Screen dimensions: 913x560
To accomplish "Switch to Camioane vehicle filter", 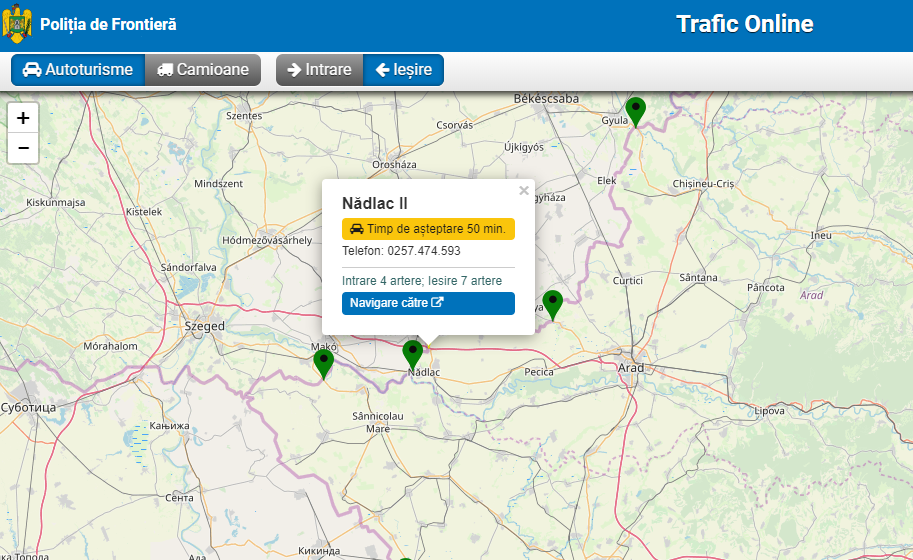I will (x=203, y=70).
